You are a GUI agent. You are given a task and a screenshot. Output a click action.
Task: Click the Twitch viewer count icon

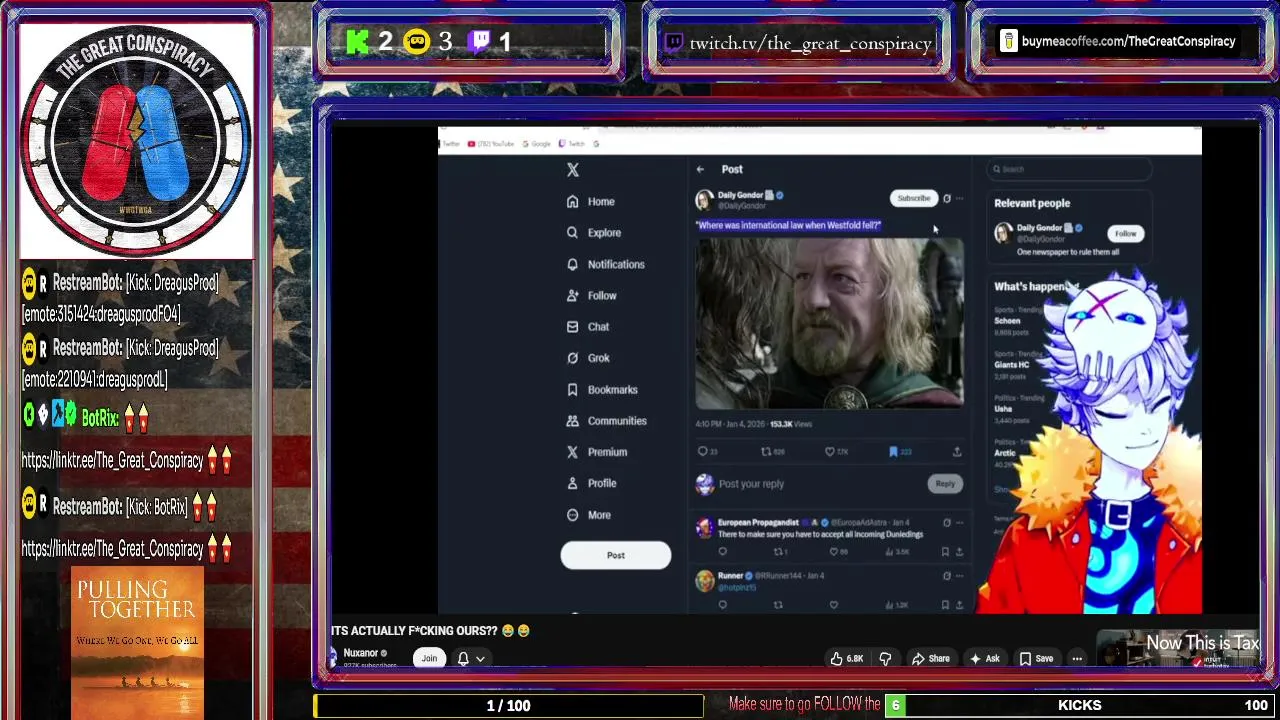pyautogui.click(x=480, y=41)
